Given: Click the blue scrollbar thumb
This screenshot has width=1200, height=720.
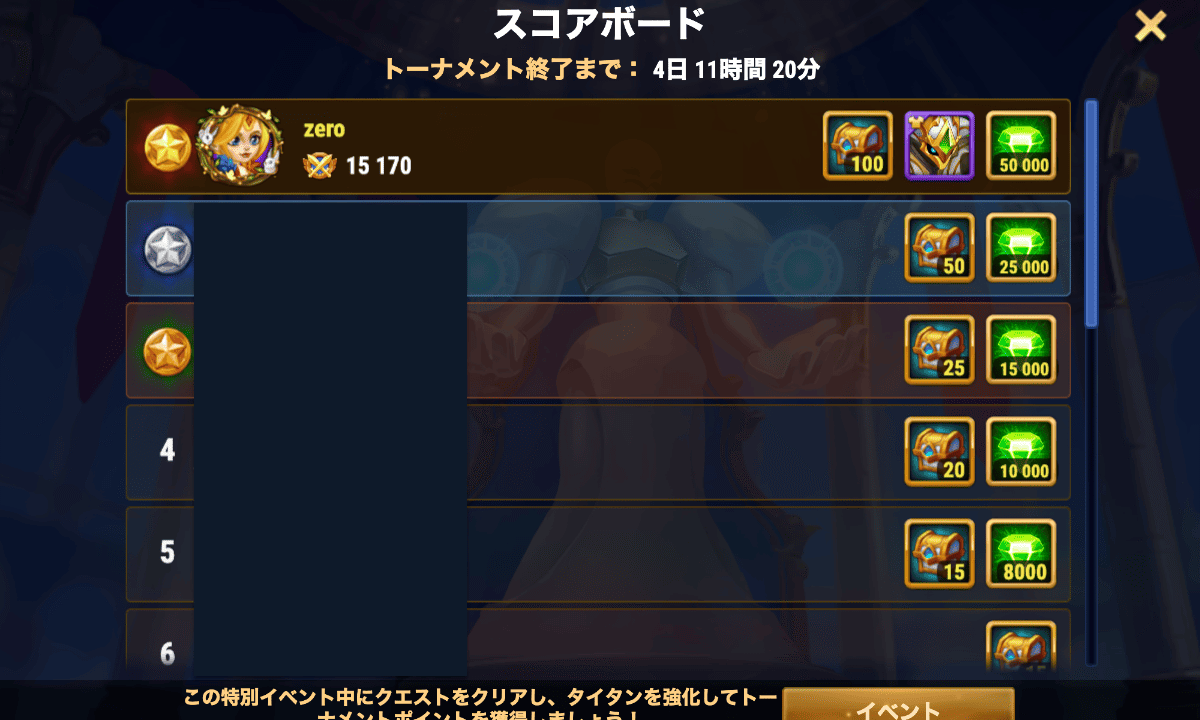Looking at the screenshot, I should tap(1092, 213).
